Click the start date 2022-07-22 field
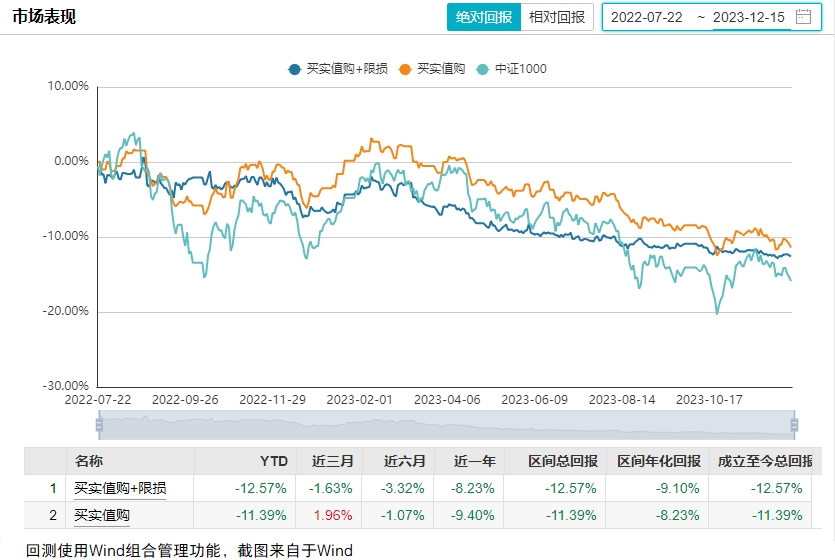 pos(646,17)
